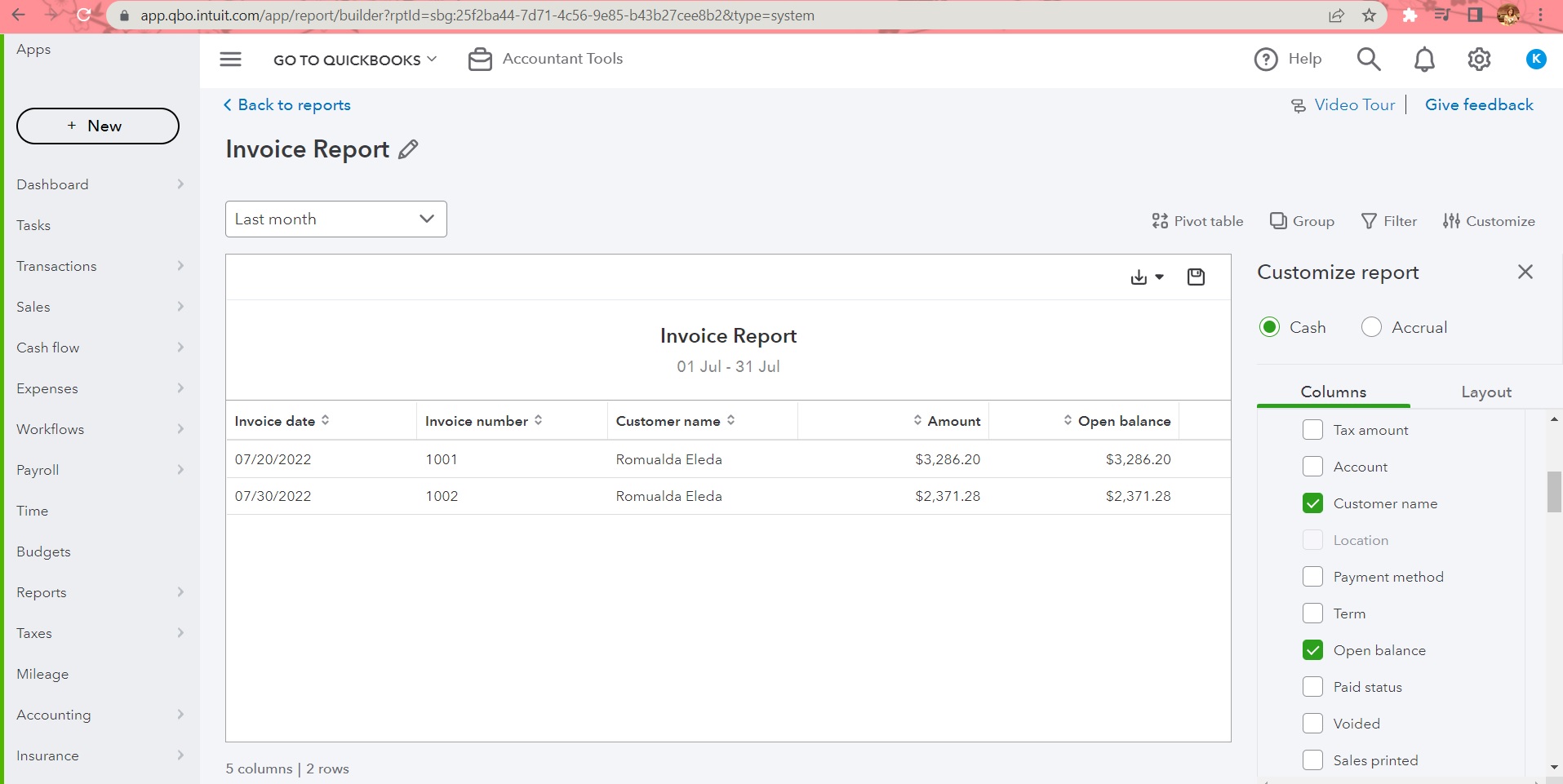Open the browser three-dot menu
The image size is (1563, 784).
pos(1540,16)
